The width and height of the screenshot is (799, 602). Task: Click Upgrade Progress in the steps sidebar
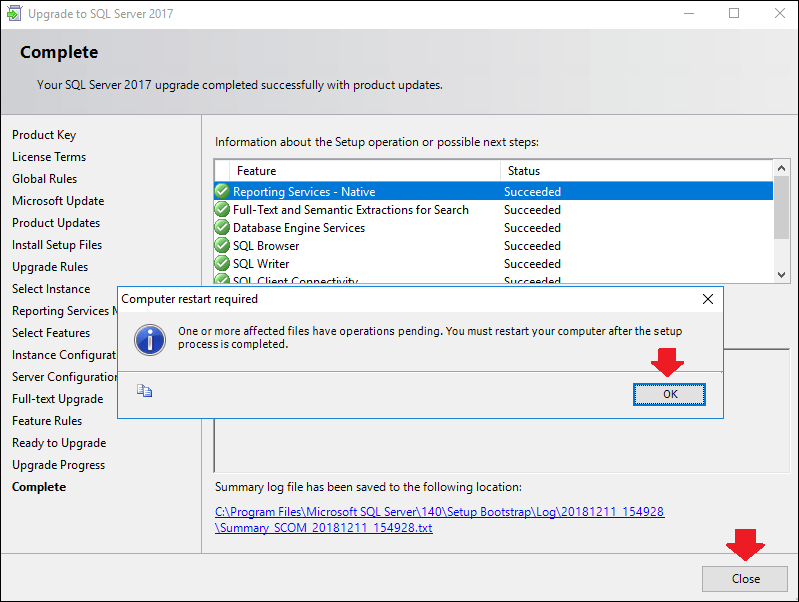(x=59, y=465)
